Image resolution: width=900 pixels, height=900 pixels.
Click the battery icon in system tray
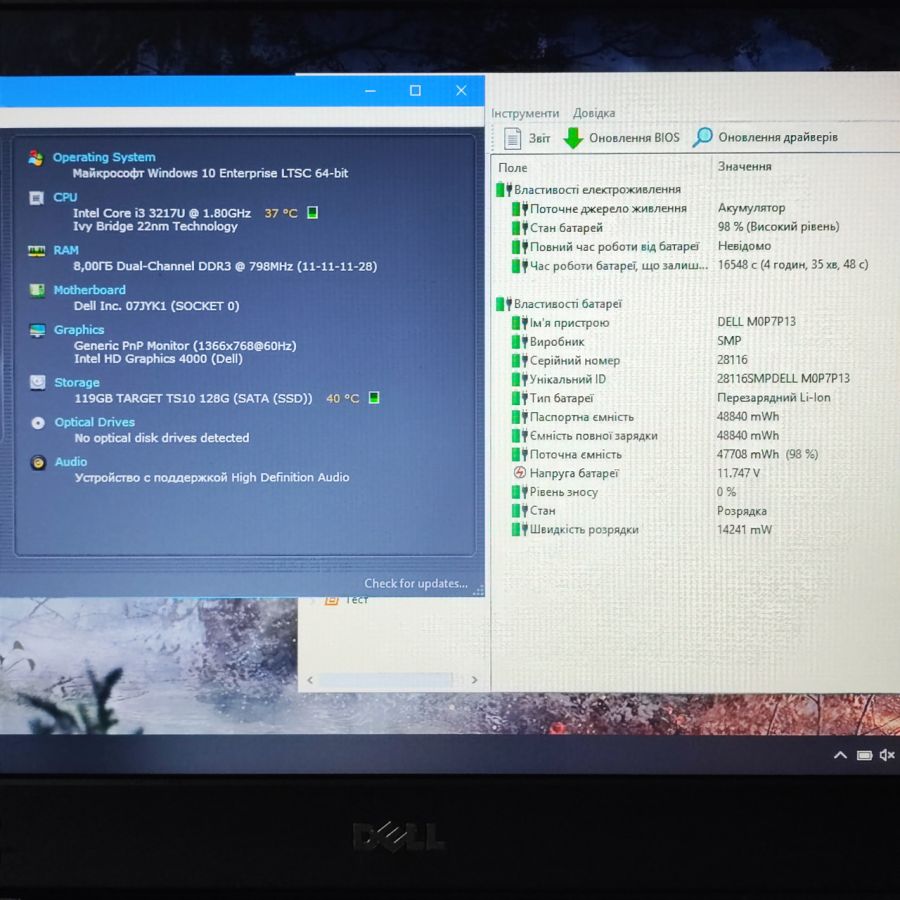[x=864, y=755]
